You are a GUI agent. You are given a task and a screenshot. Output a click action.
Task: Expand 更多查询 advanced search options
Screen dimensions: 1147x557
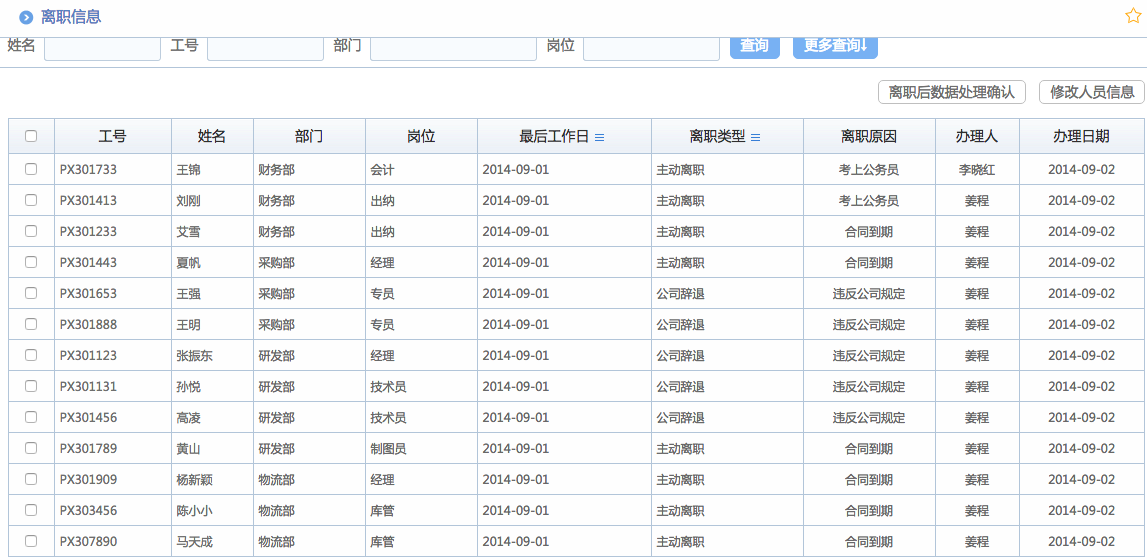tap(835, 46)
